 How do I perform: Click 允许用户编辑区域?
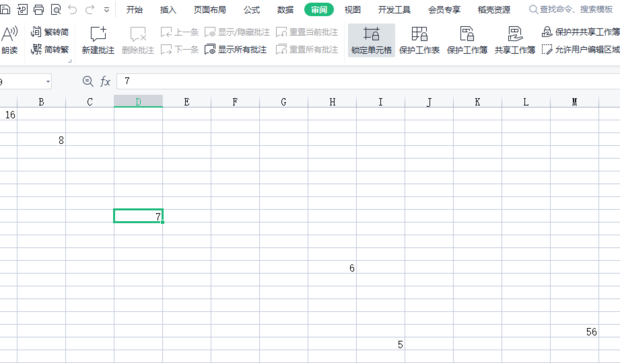point(580,49)
